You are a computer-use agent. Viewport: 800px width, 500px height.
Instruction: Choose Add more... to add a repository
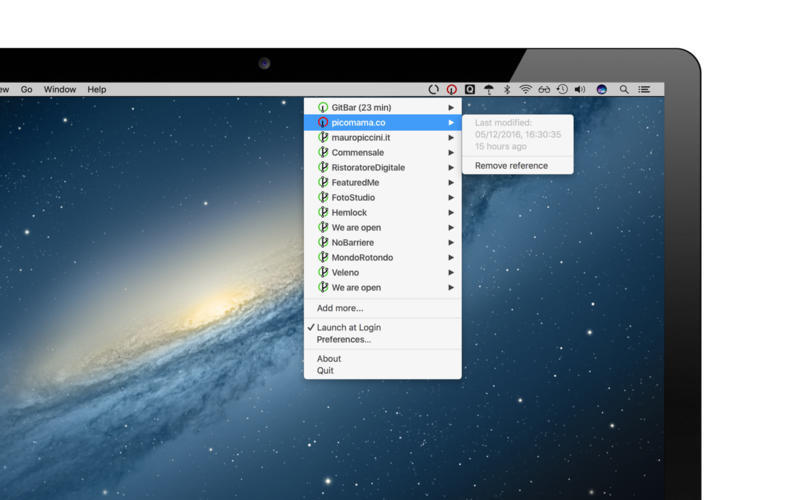coord(340,308)
